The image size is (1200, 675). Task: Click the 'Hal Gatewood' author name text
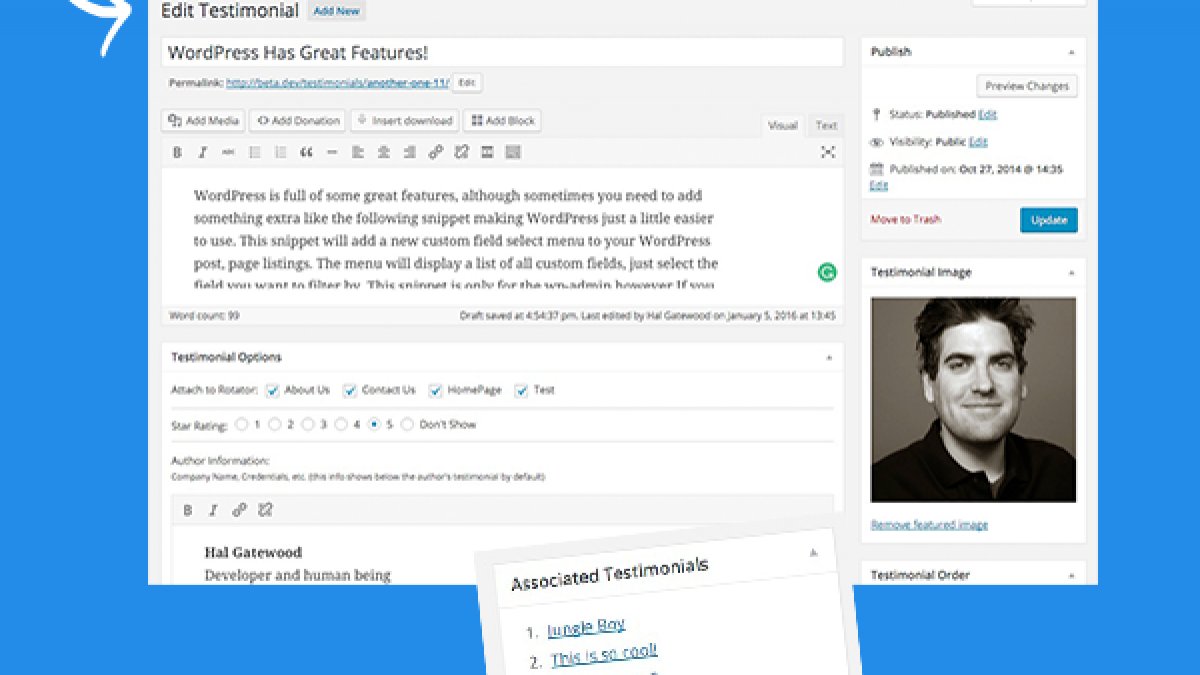[253, 552]
